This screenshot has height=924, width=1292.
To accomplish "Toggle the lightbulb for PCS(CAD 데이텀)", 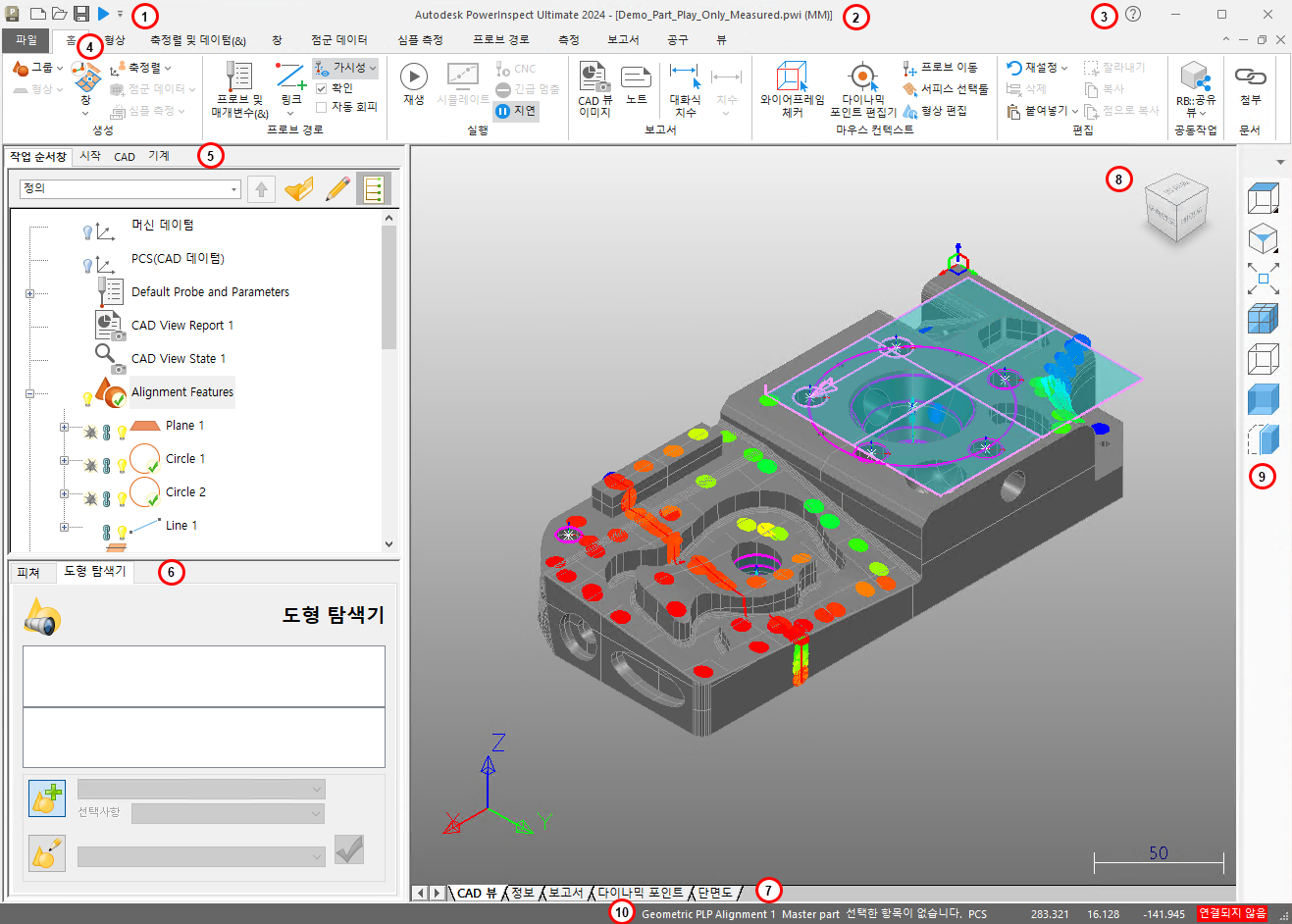I will click(87, 265).
